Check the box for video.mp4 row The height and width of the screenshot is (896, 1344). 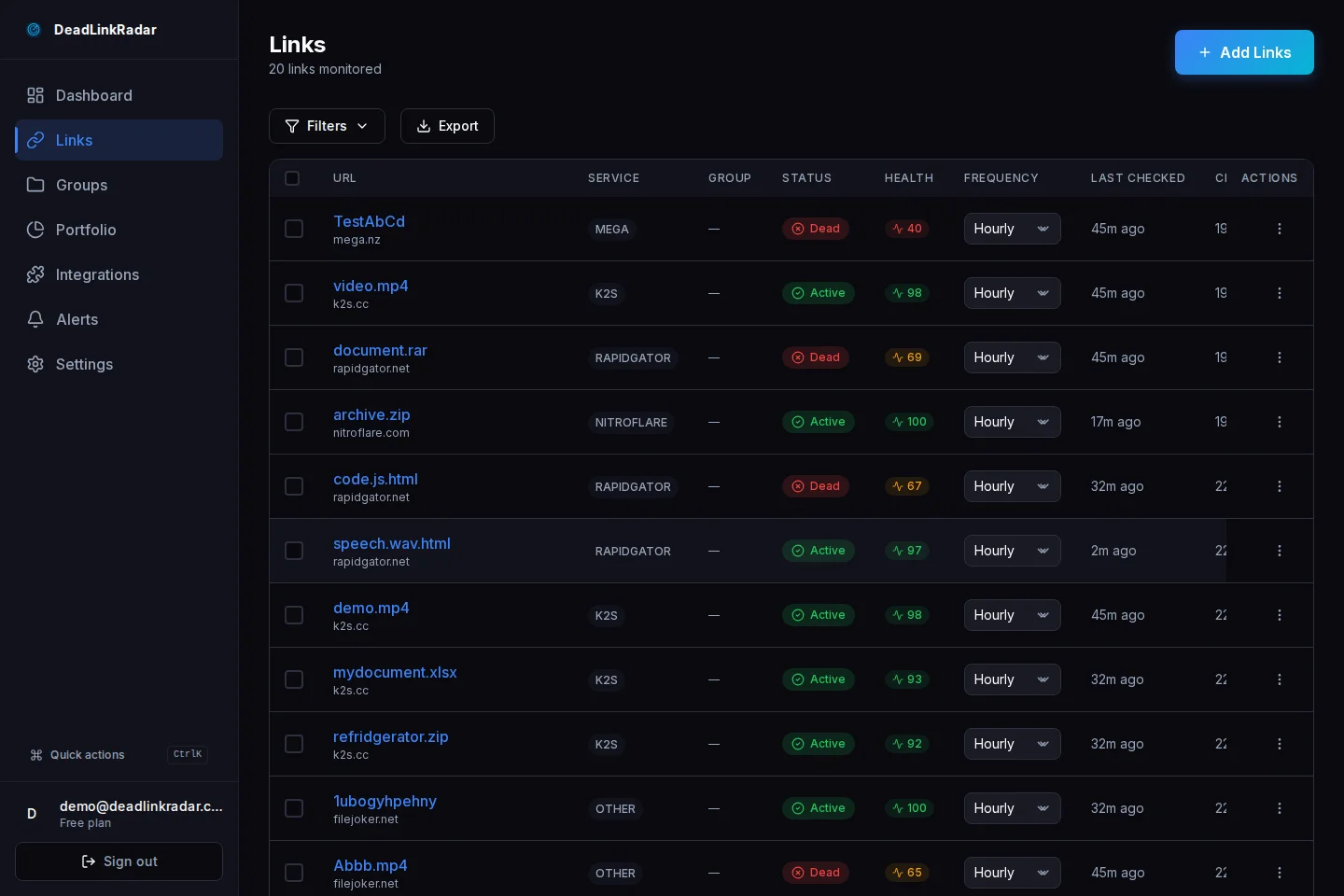294,293
